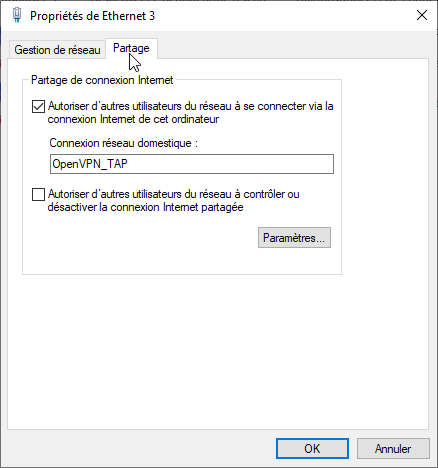
Task: Click 'désactiver la connexion Internet partagée' text line
Action: coord(145,207)
